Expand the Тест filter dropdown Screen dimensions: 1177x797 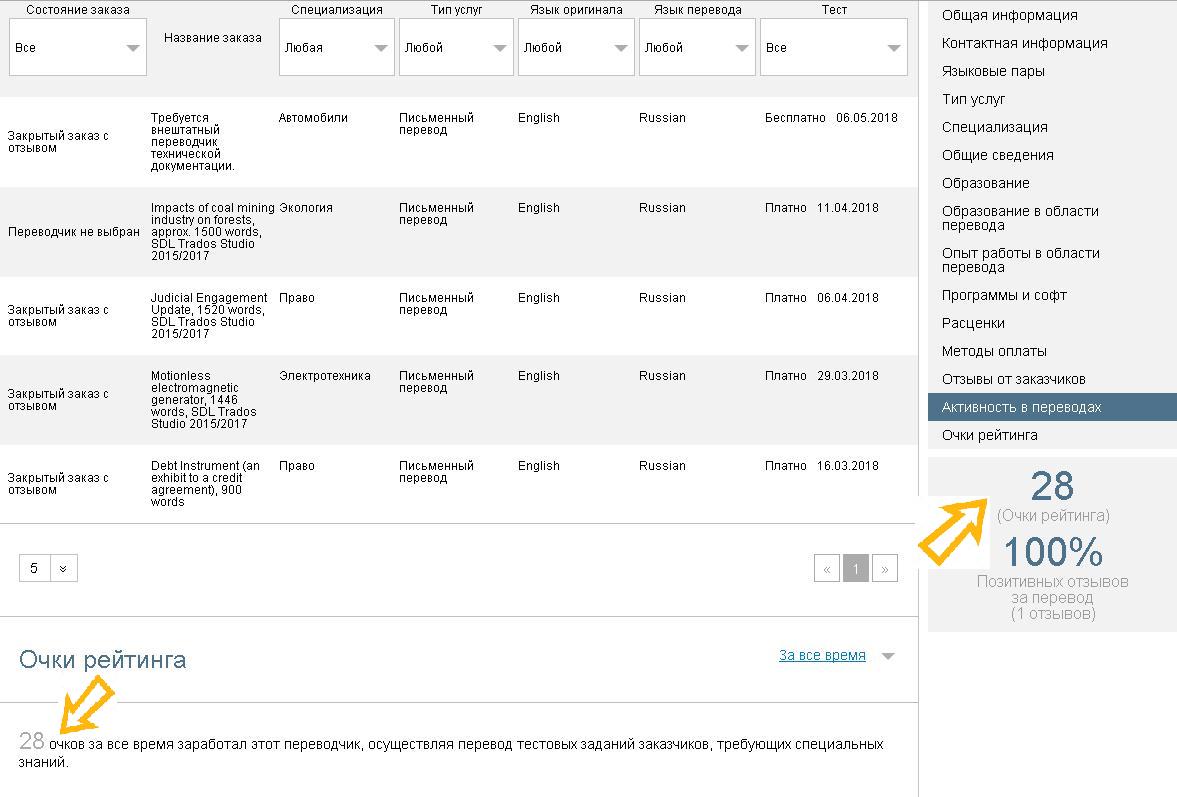pos(833,47)
